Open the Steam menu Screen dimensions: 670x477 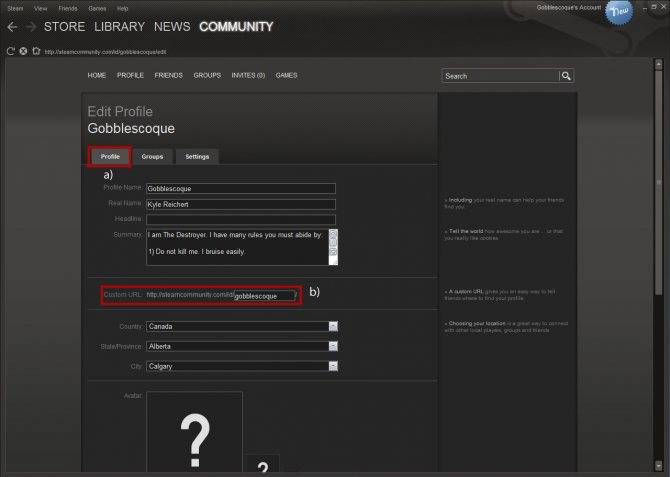tap(15, 8)
